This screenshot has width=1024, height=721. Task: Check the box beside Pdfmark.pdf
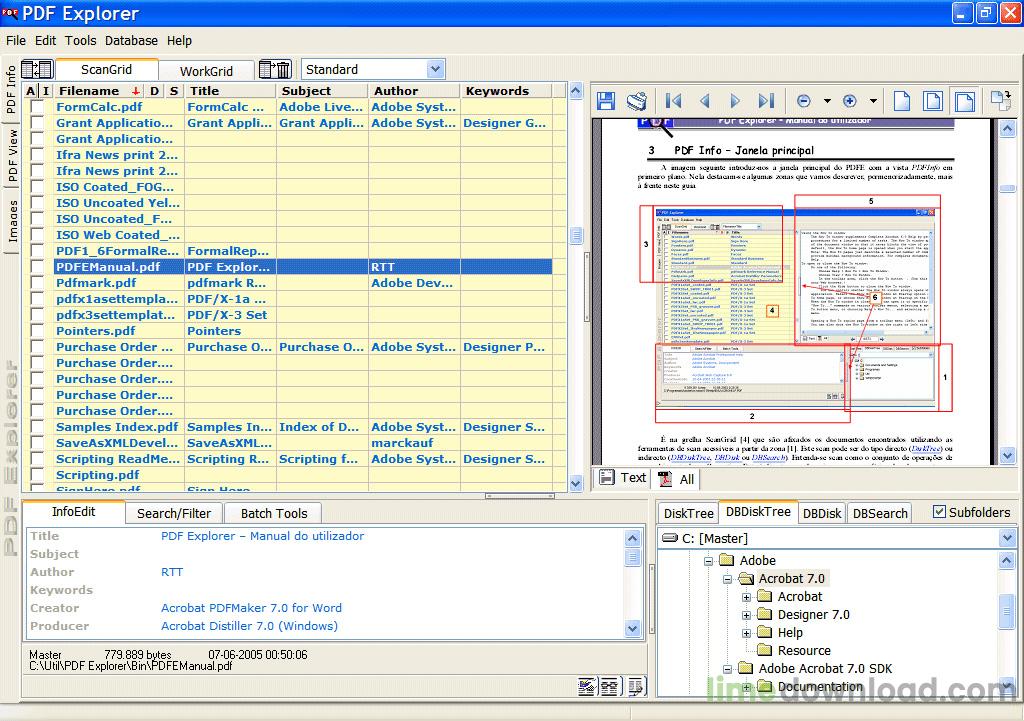click(38, 283)
